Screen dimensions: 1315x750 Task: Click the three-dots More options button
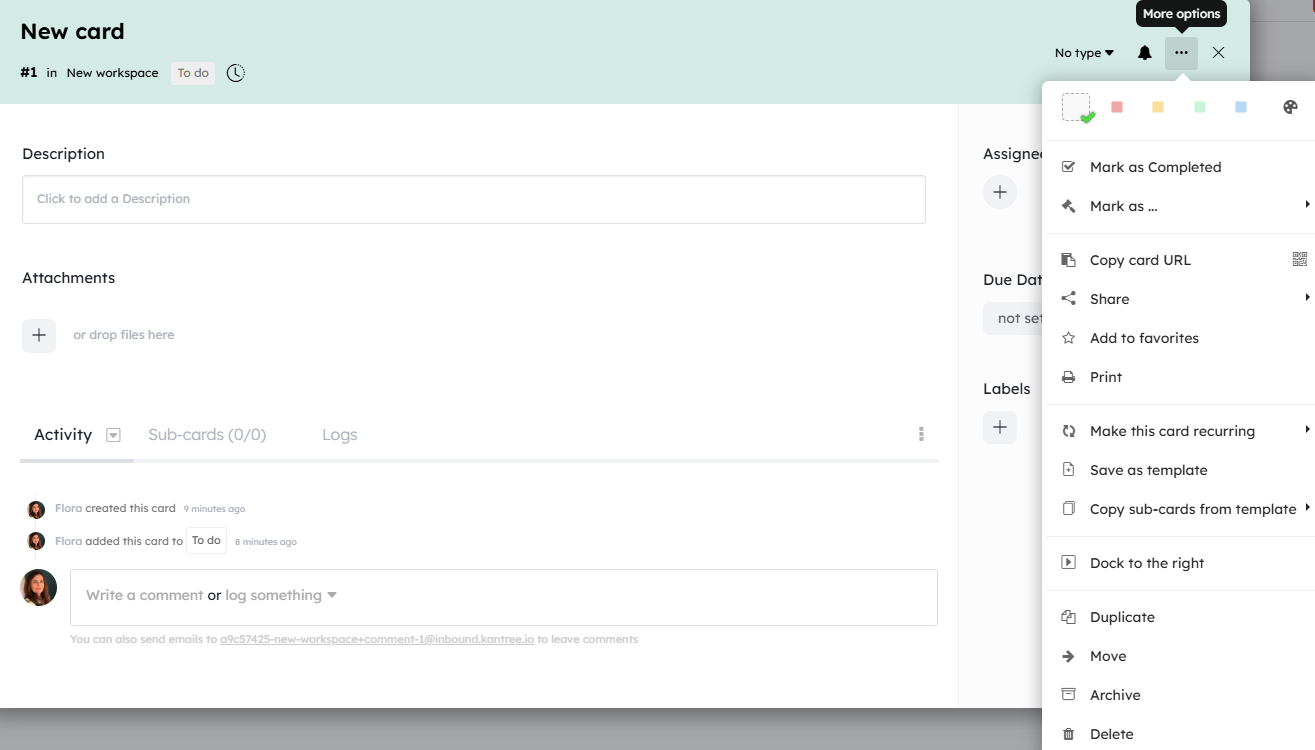click(x=1181, y=53)
